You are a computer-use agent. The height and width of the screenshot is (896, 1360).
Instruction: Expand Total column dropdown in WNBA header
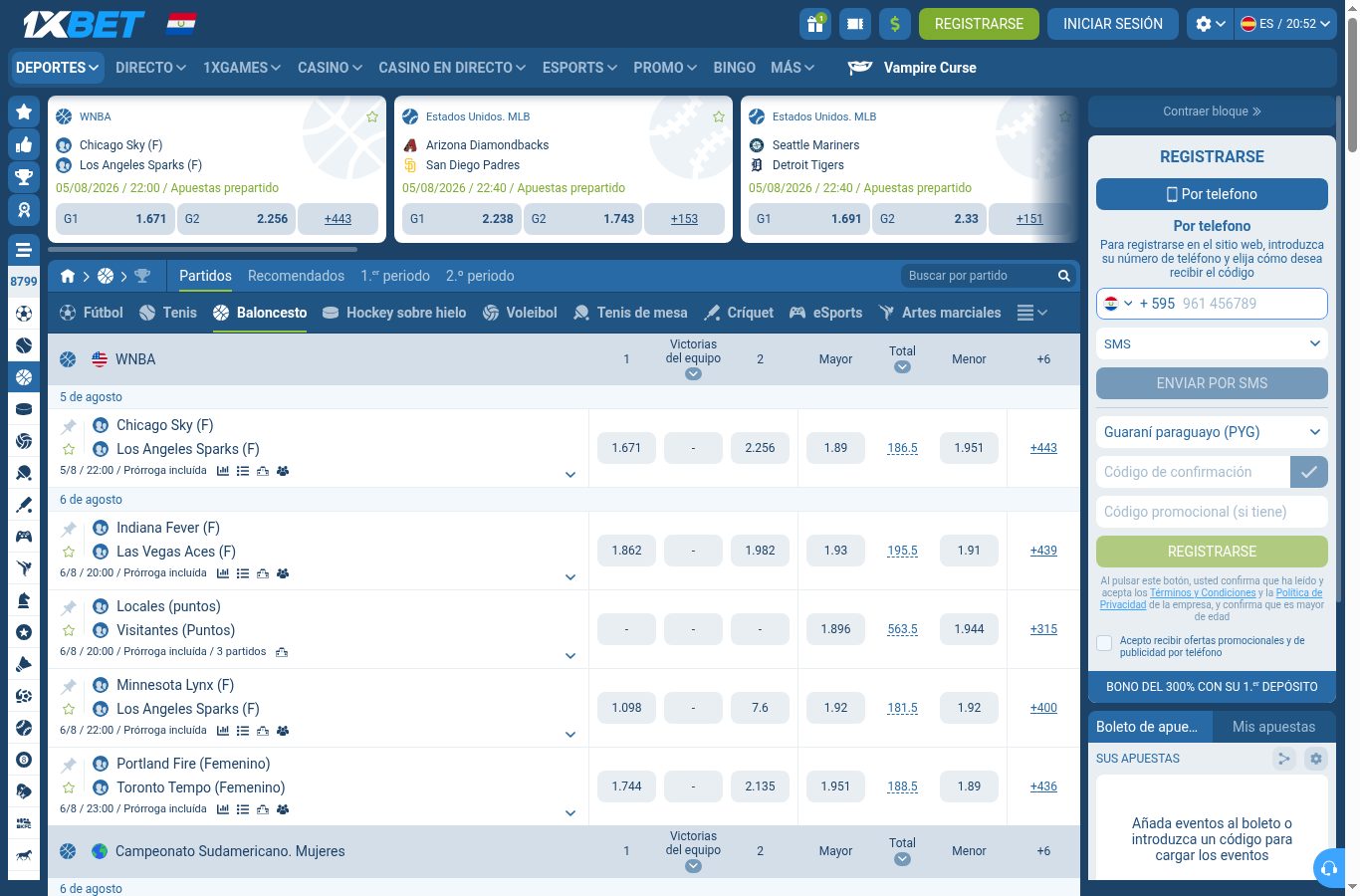tap(902, 367)
